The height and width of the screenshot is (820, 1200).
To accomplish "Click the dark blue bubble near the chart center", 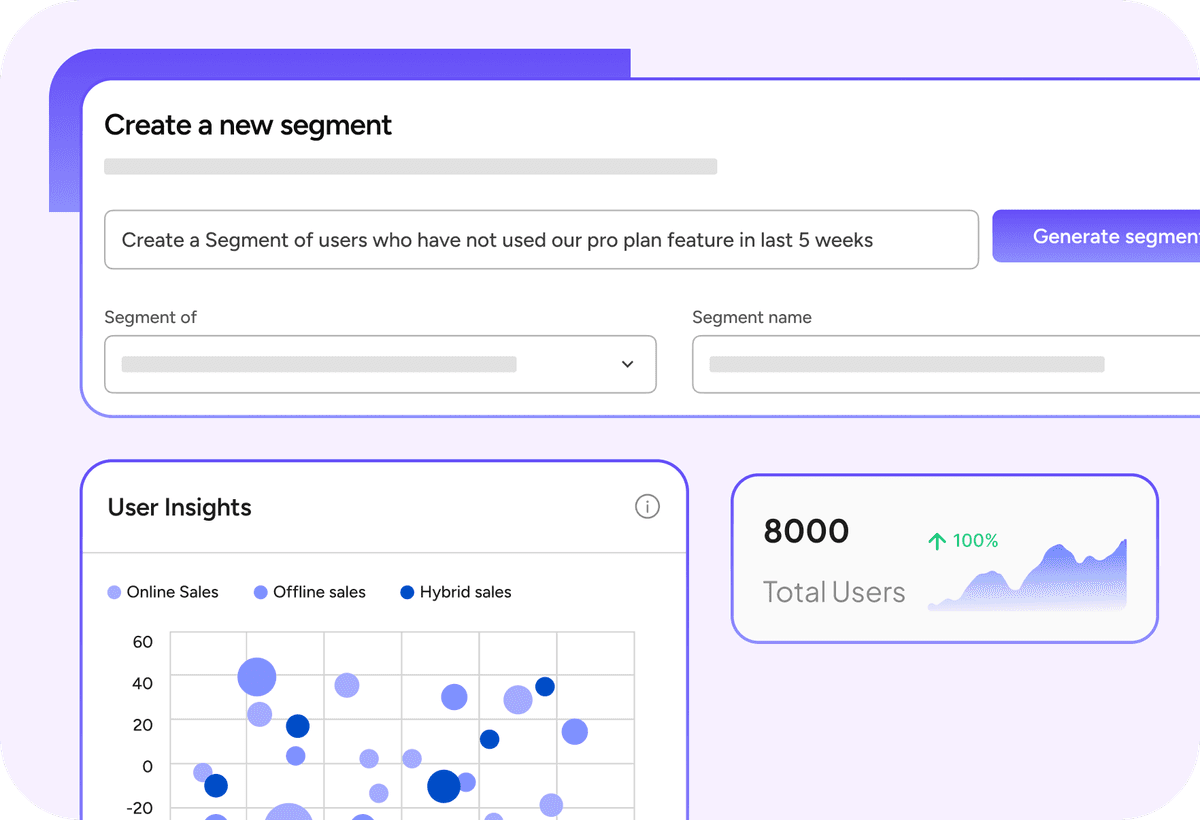I will click(x=442, y=787).
